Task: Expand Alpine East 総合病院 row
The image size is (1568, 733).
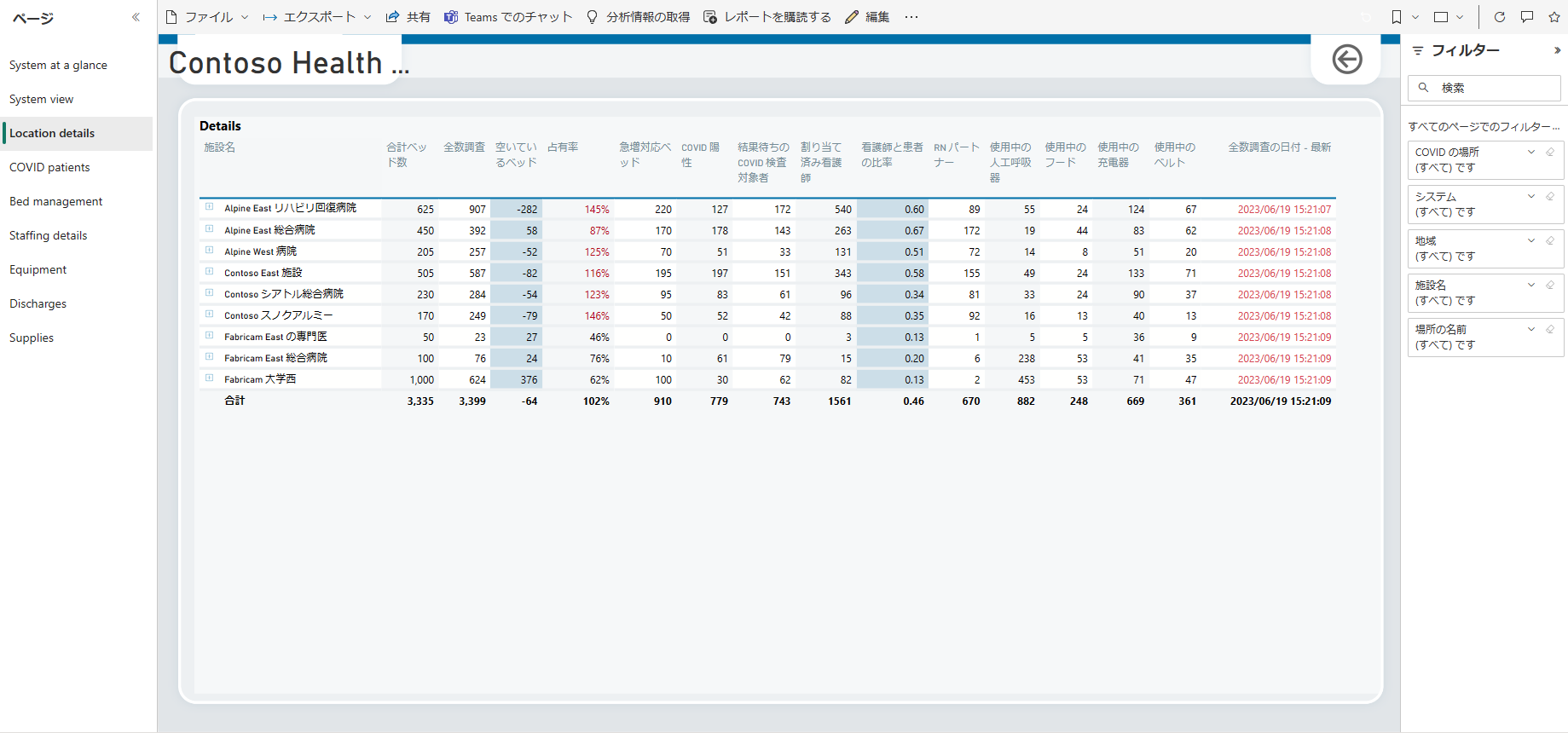Action: [x=209, y=228]
